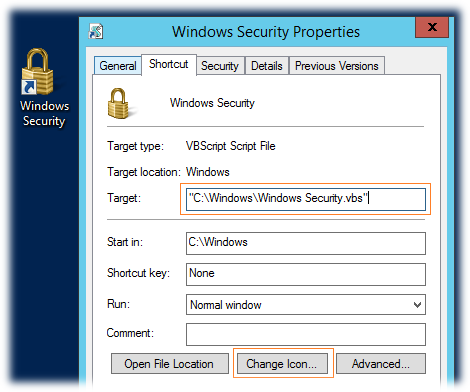Open the Windows Security desktop shortcut icon

37,71
